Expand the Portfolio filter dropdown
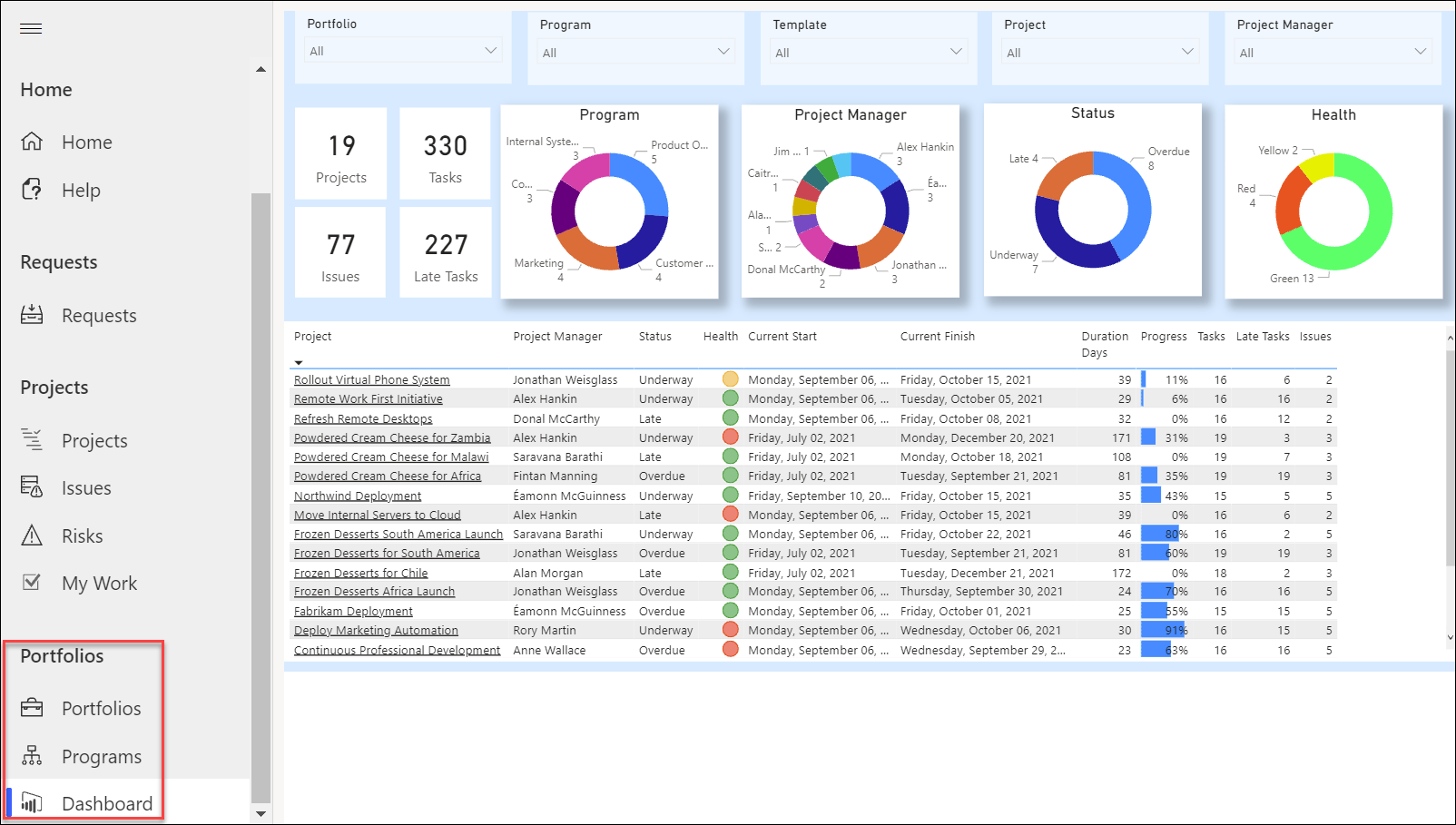This screenshot has height=825, width=1456. tap(404, 51)
